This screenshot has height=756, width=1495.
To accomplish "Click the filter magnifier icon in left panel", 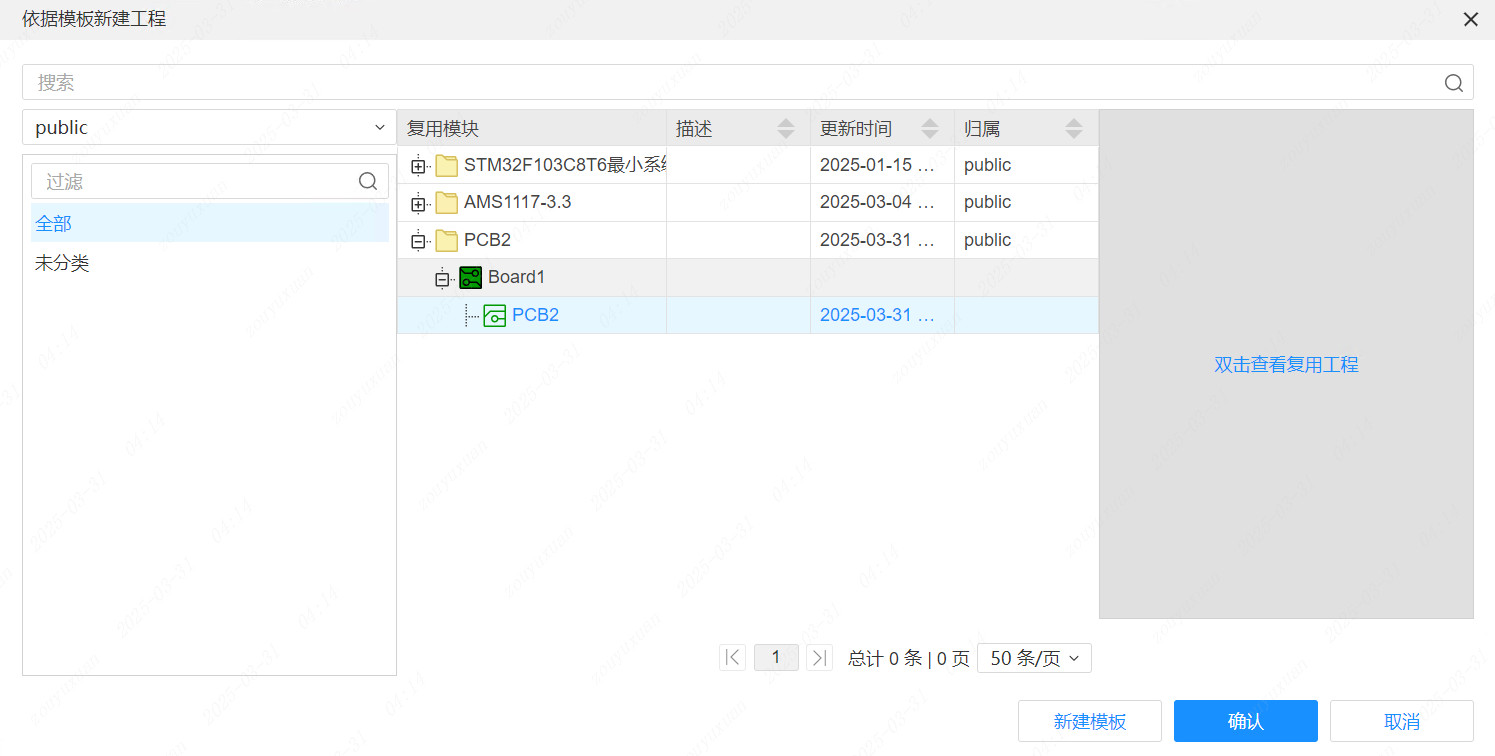I will click(x=368, y=181).
